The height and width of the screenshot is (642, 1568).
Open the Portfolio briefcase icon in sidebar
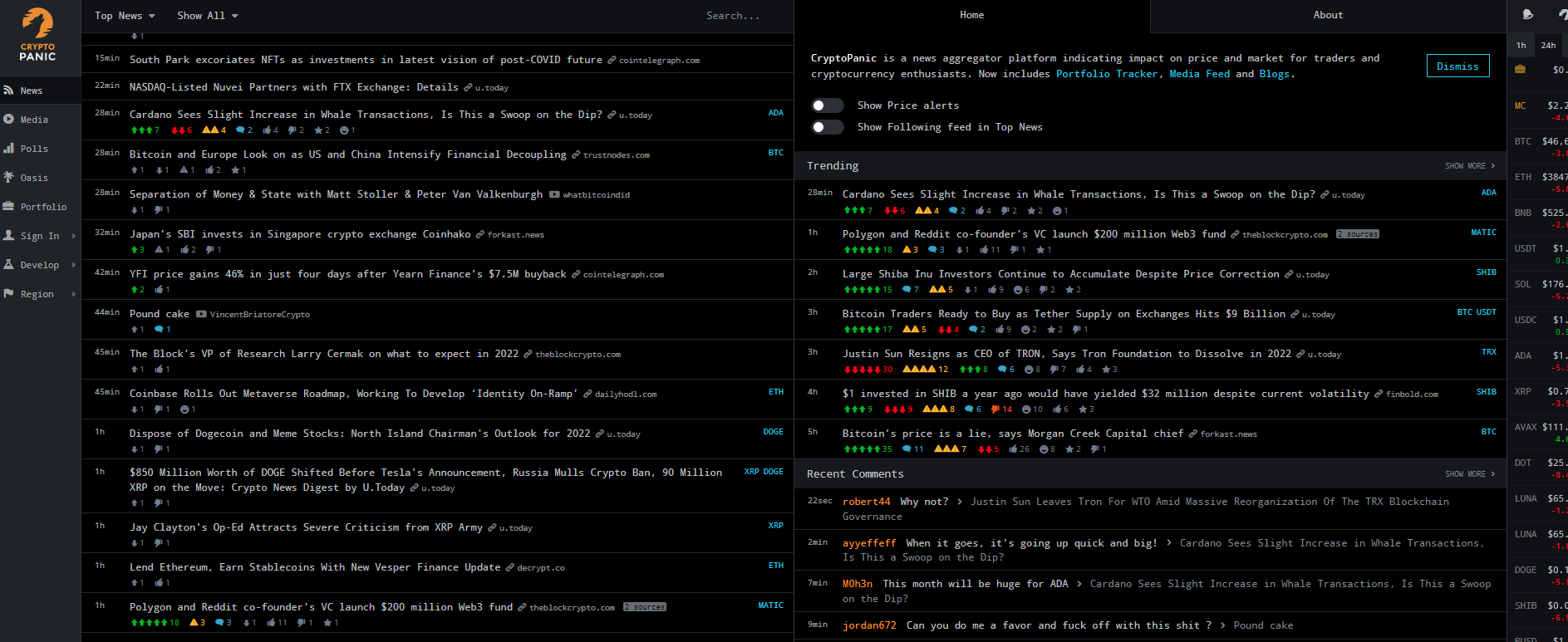(9, 206)
